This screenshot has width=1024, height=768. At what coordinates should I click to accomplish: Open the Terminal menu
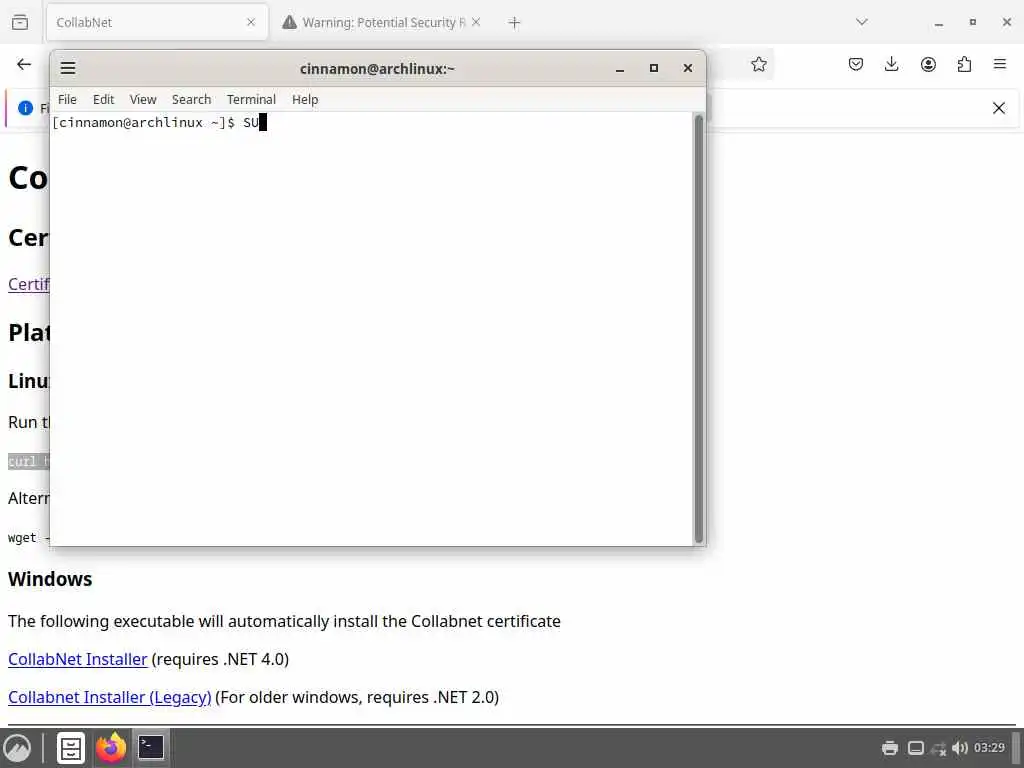[251, 99]
